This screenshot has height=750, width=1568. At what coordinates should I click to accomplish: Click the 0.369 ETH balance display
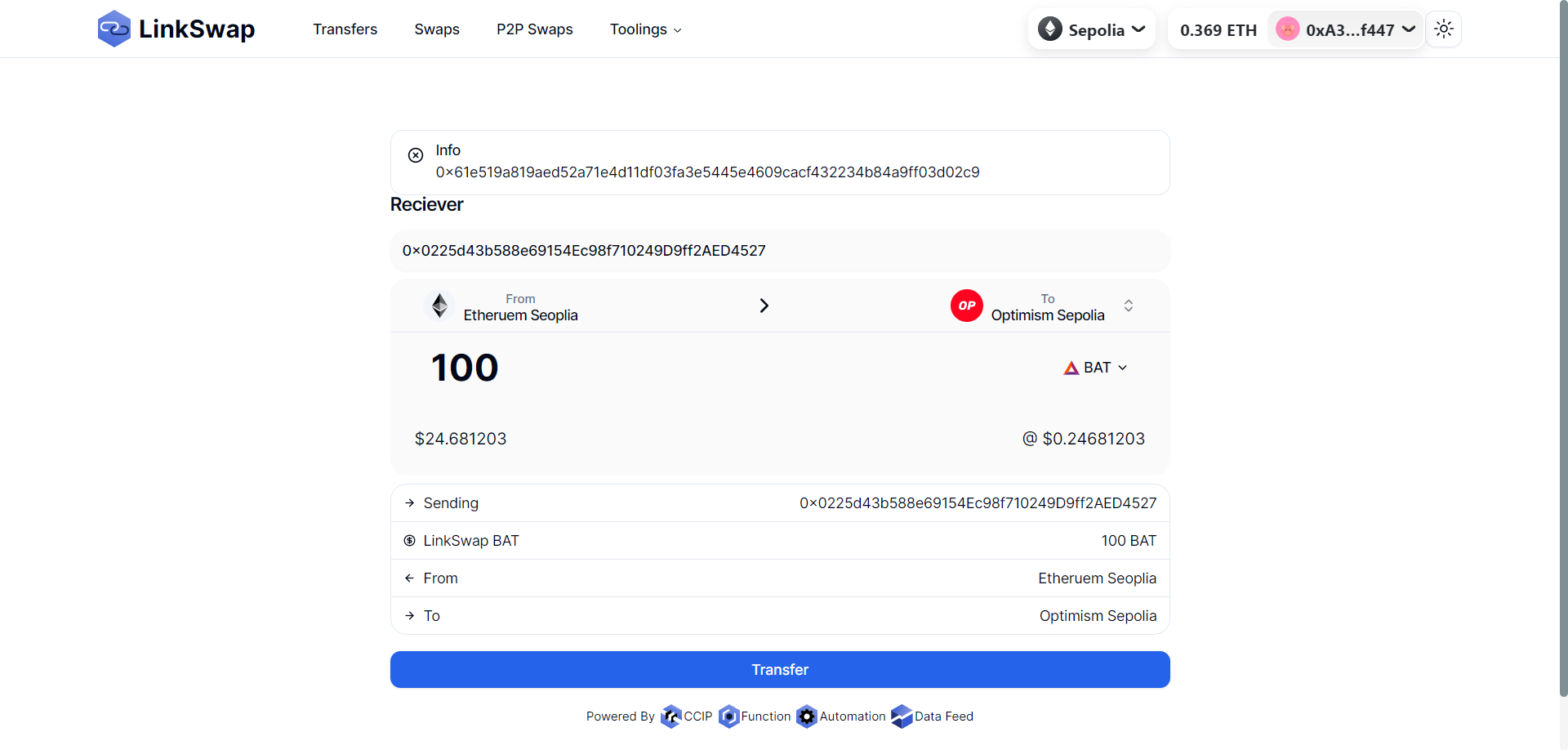click(x=1218, y=30)
